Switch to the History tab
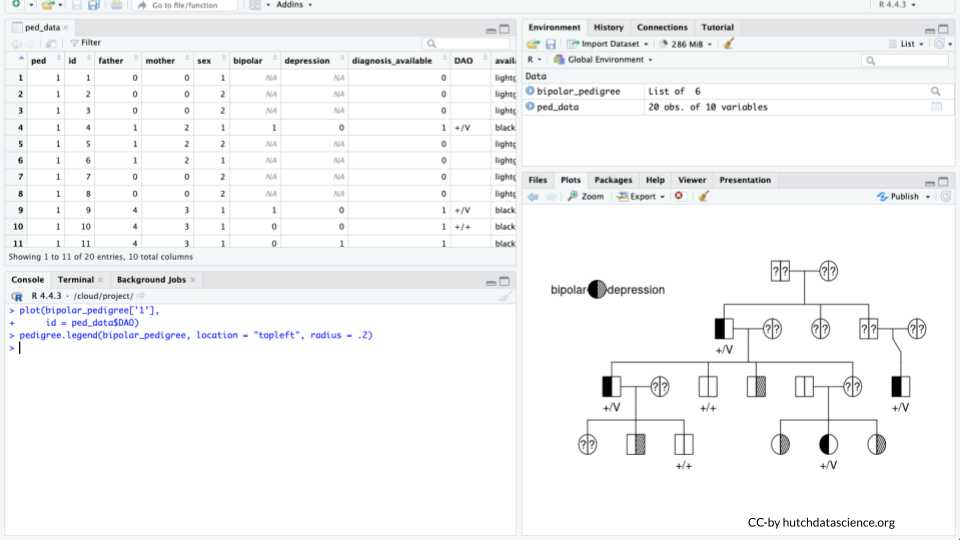The width and height of the screenshot is (960, 540). [609, 28]
